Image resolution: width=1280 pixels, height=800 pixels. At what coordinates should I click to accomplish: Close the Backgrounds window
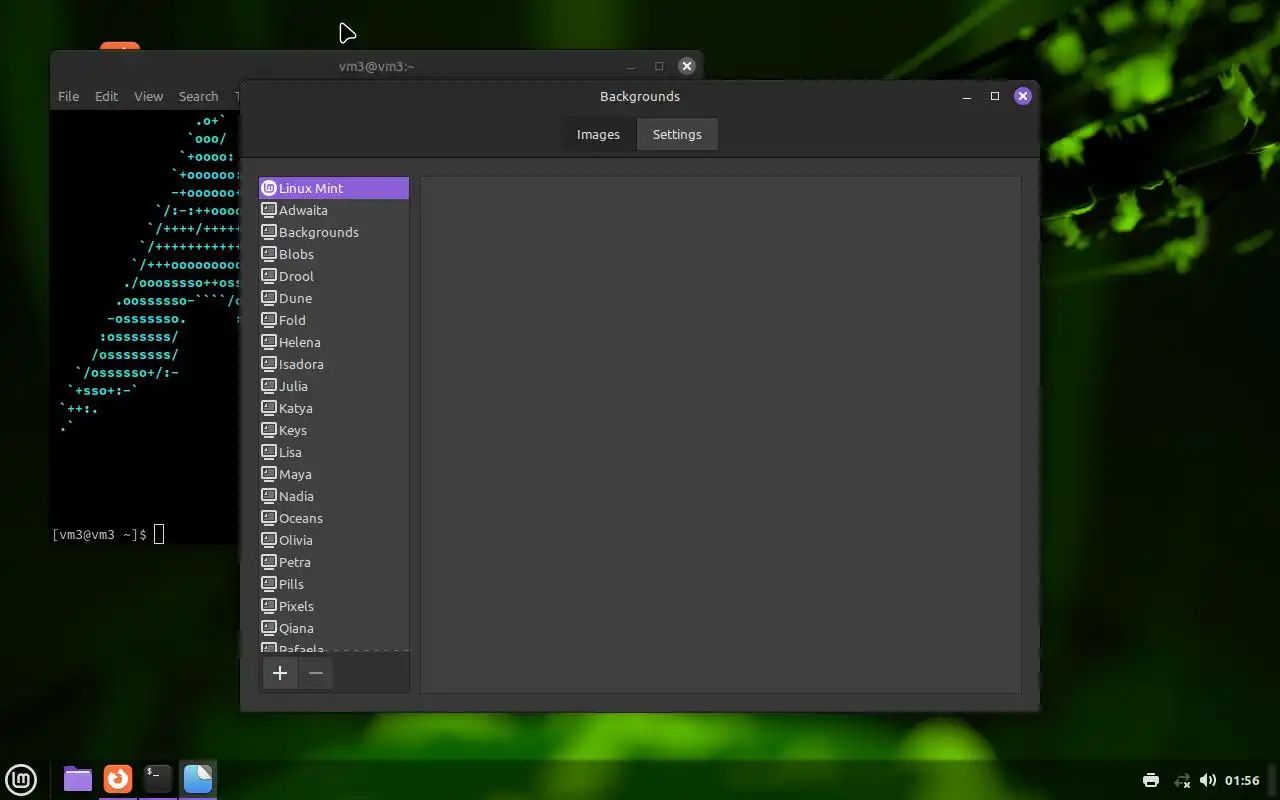click(x=1022, y=96)
